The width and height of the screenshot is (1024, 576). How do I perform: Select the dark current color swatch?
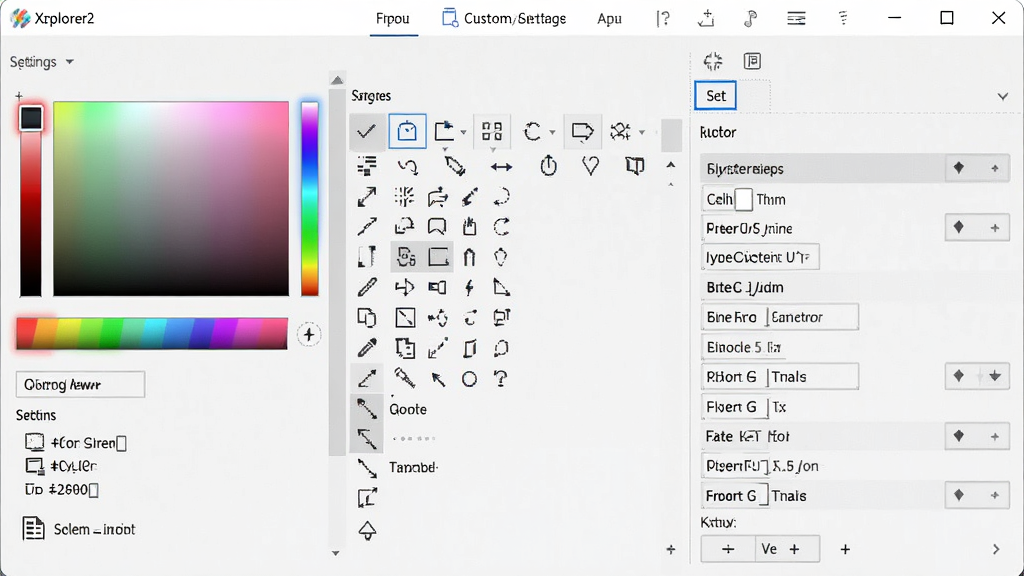pyautogui.click(x=31, y=118)
